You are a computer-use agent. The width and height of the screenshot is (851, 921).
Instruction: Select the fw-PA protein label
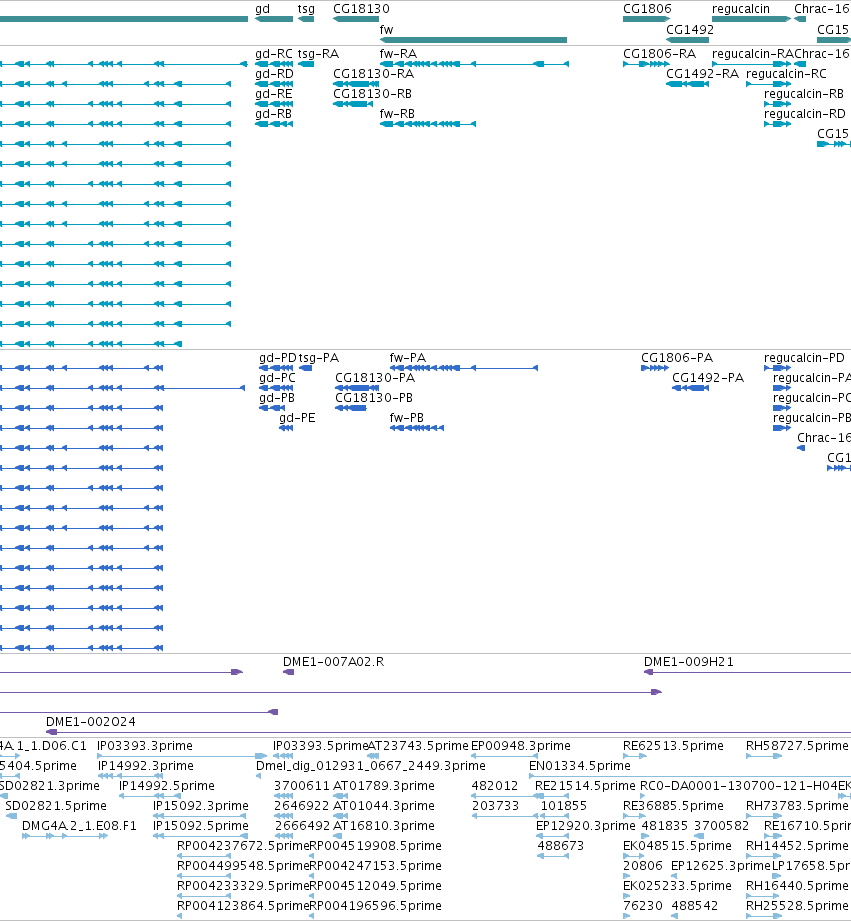(x=408, y=358)
